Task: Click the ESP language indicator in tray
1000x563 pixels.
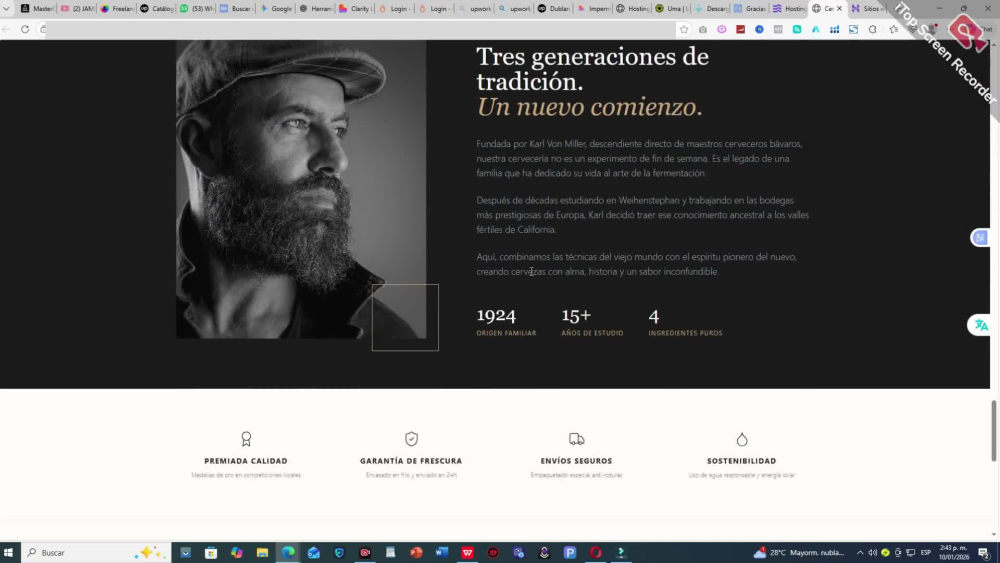Action: 925,552
